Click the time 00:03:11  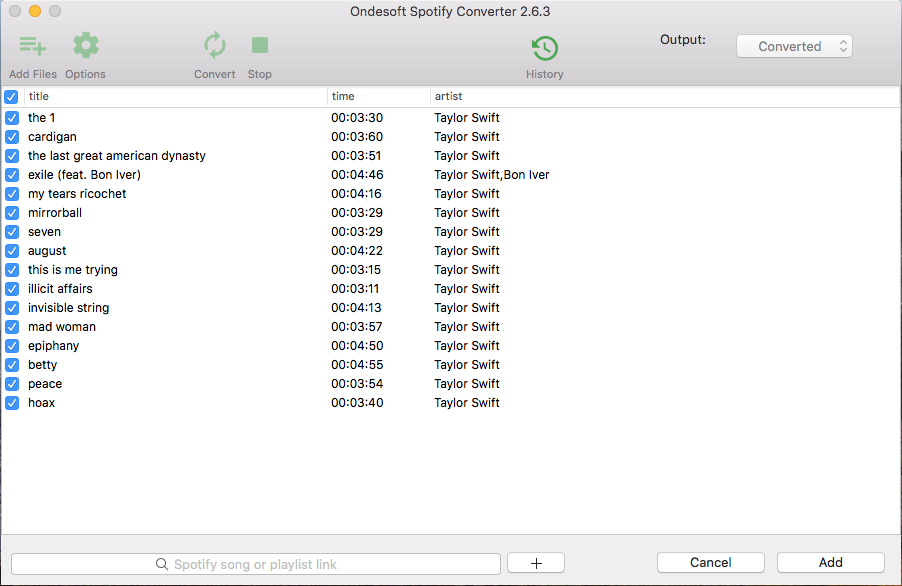pyautogui.click(x=356, y=289)
